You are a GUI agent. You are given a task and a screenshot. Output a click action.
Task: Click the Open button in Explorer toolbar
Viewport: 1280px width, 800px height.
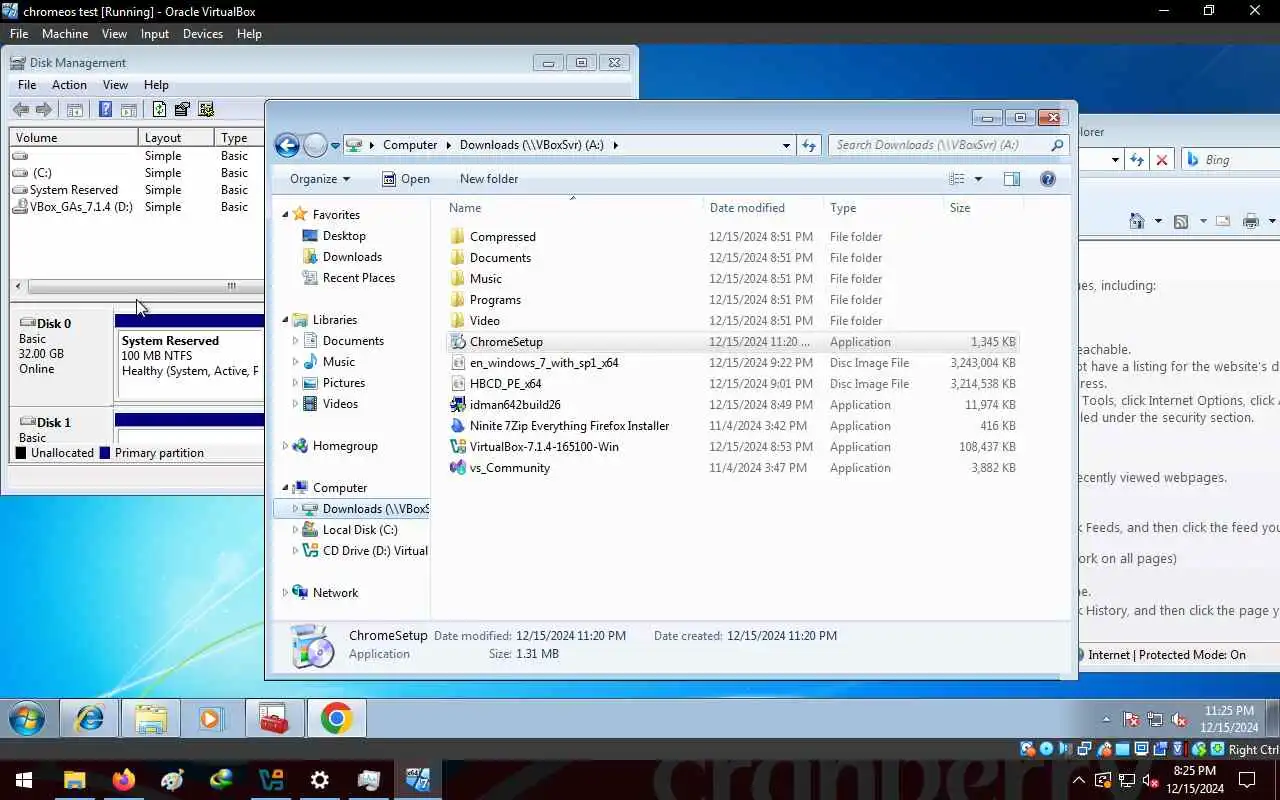point(406,179)
